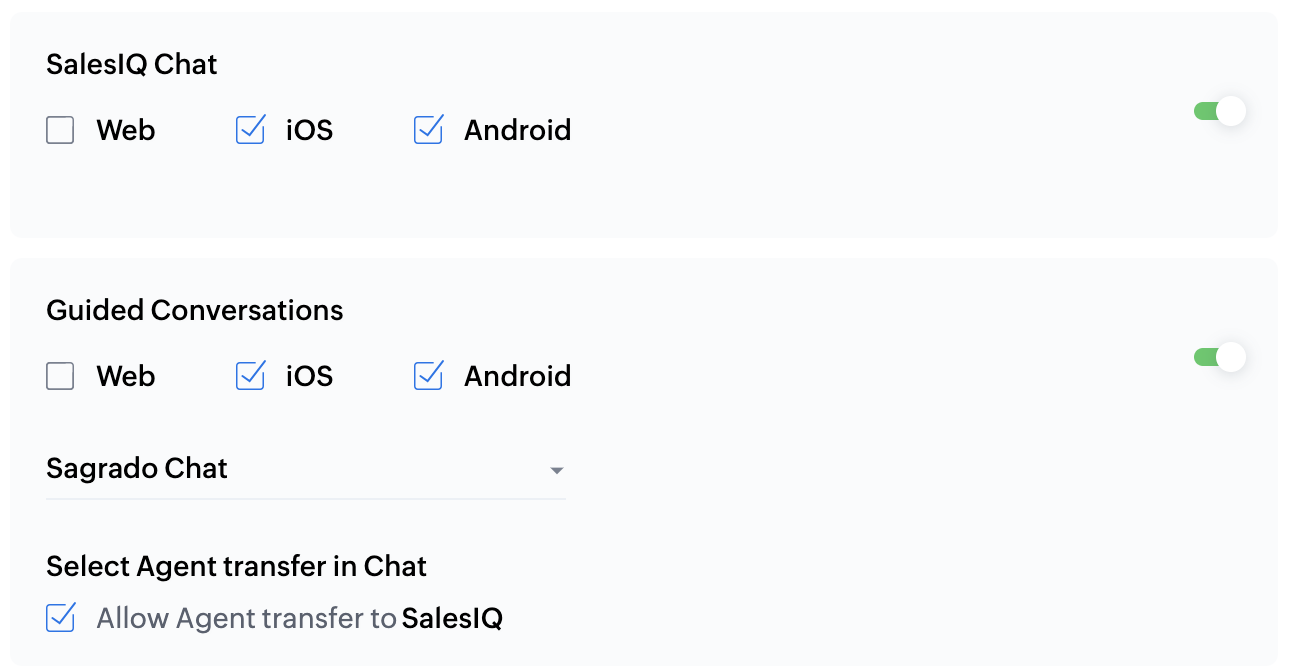This screenshot has height=666, width=1298.
Task: Uncheck the Android checkbox under Guided Conversations
Action: [428, 376]
